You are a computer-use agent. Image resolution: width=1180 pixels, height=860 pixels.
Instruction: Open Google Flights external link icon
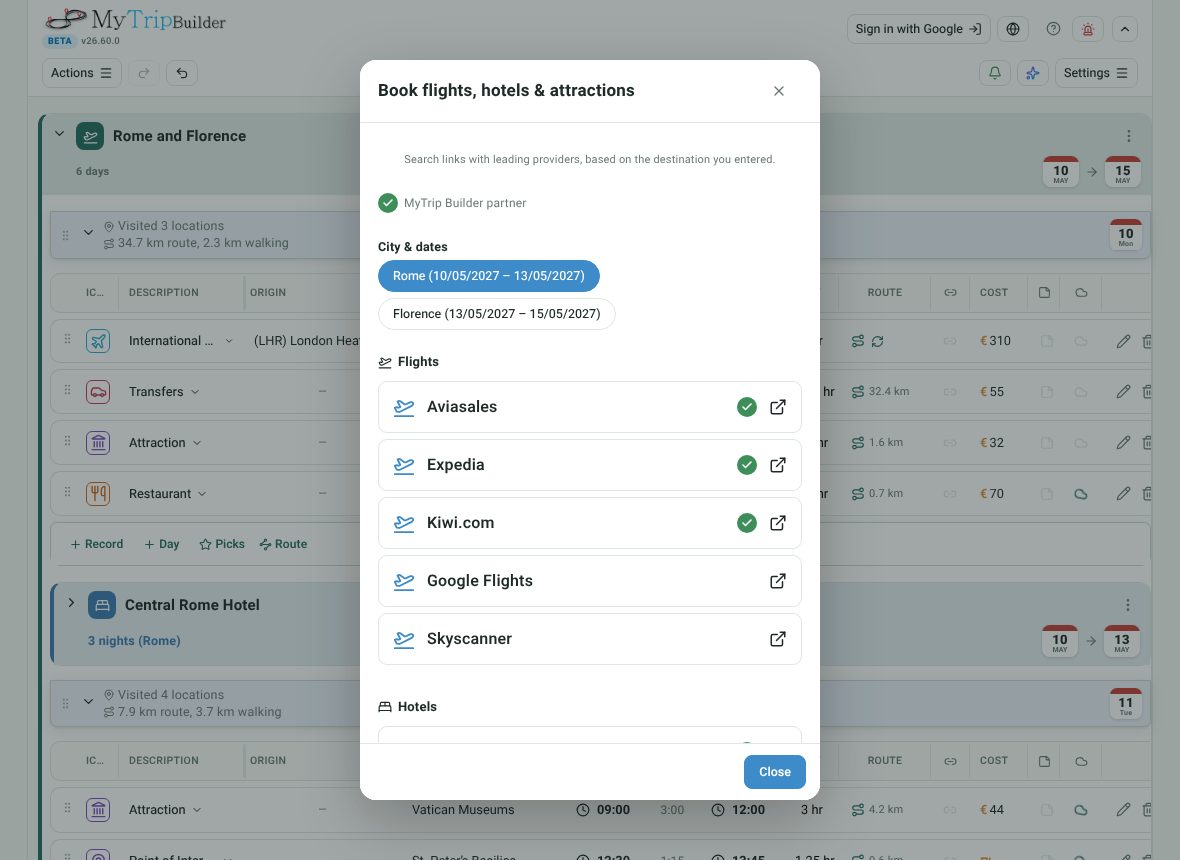tap(777, 581)
